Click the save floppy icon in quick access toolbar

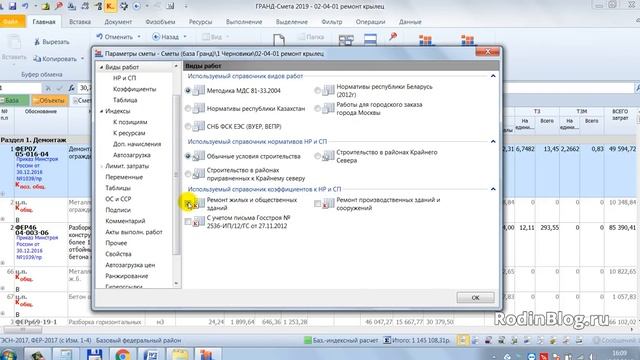coord(13,6)
